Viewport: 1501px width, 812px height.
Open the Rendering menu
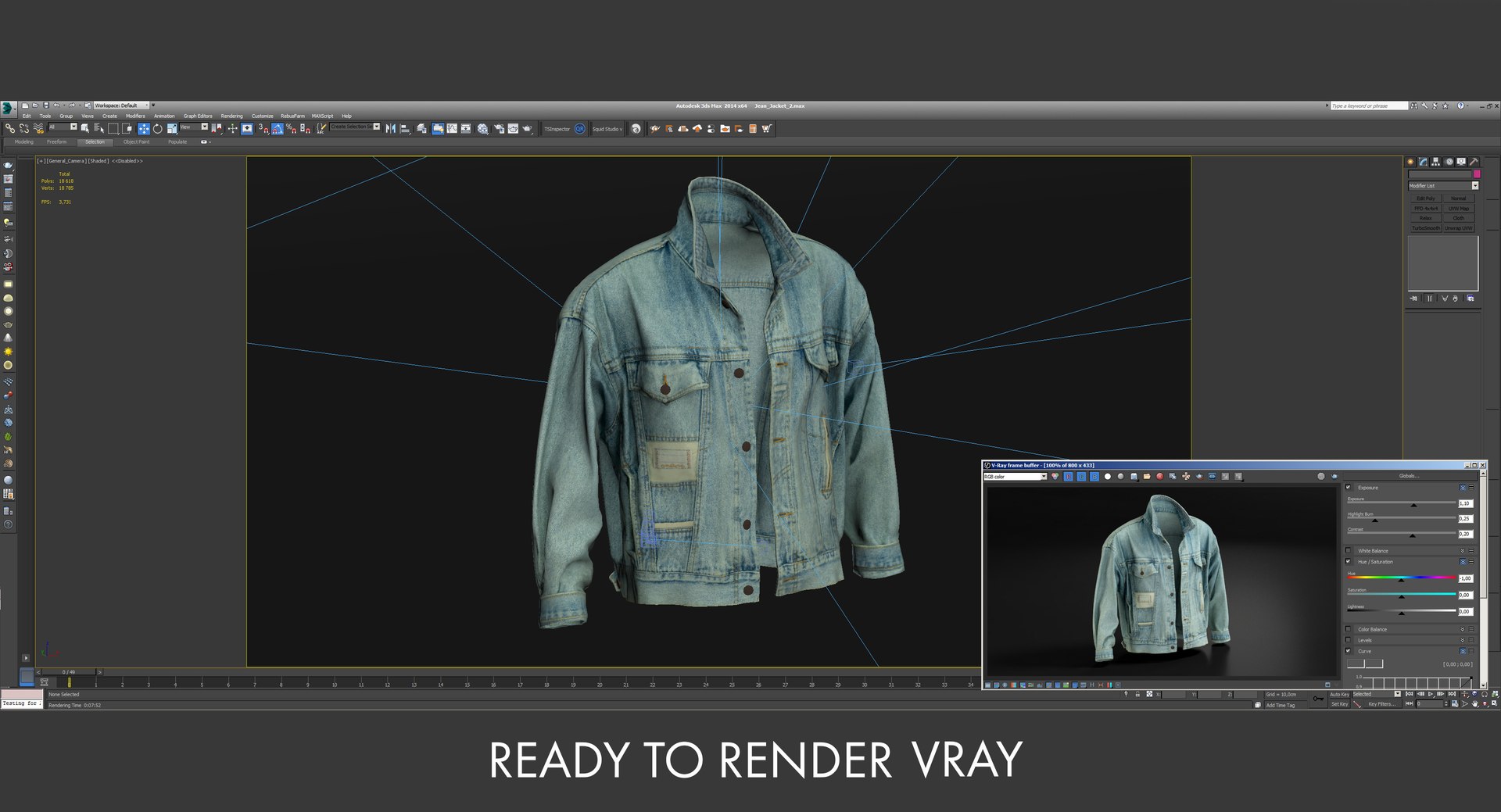pos(231,116)
